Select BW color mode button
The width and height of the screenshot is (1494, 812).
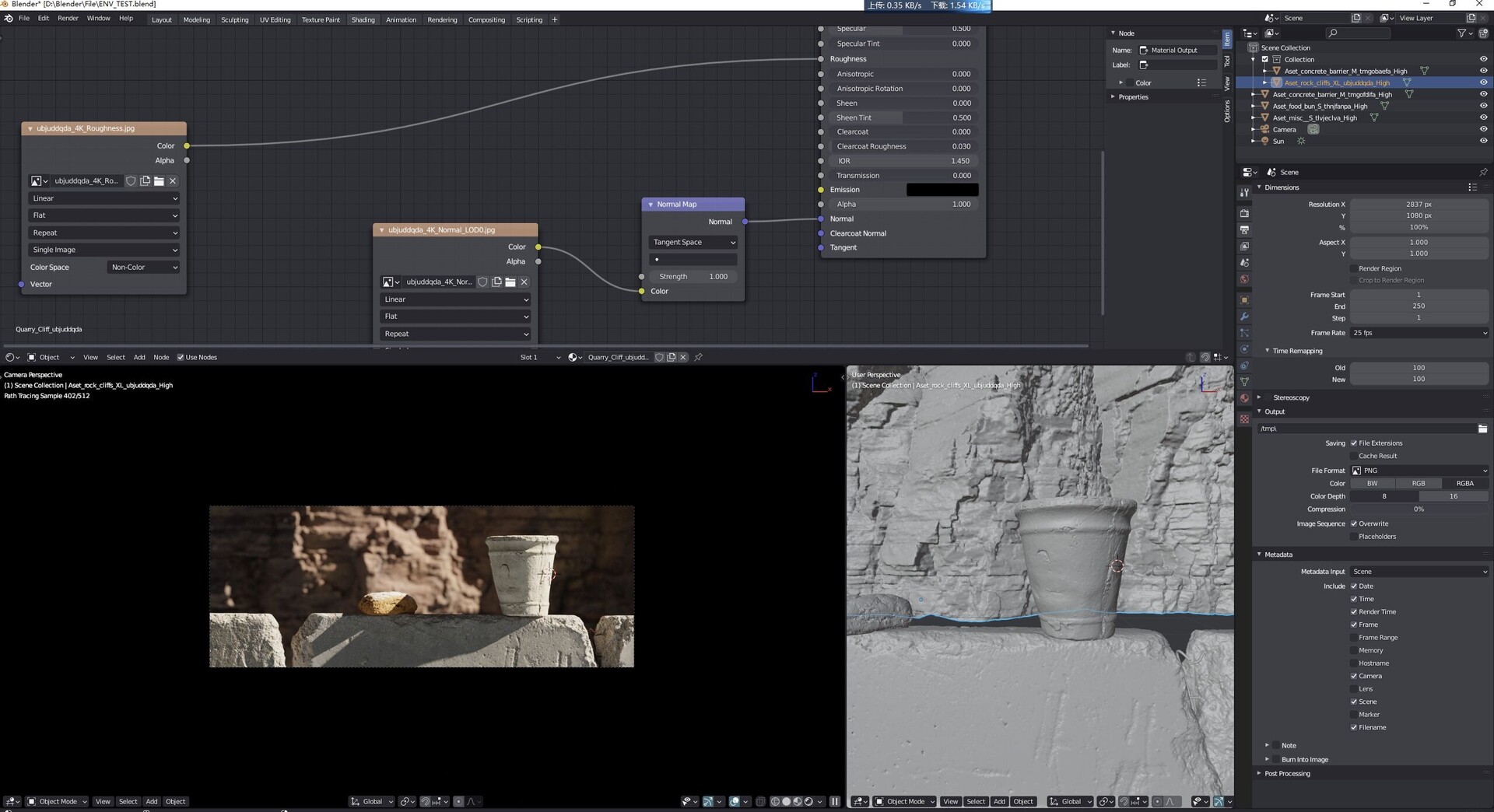click(x=1372, y=484)
